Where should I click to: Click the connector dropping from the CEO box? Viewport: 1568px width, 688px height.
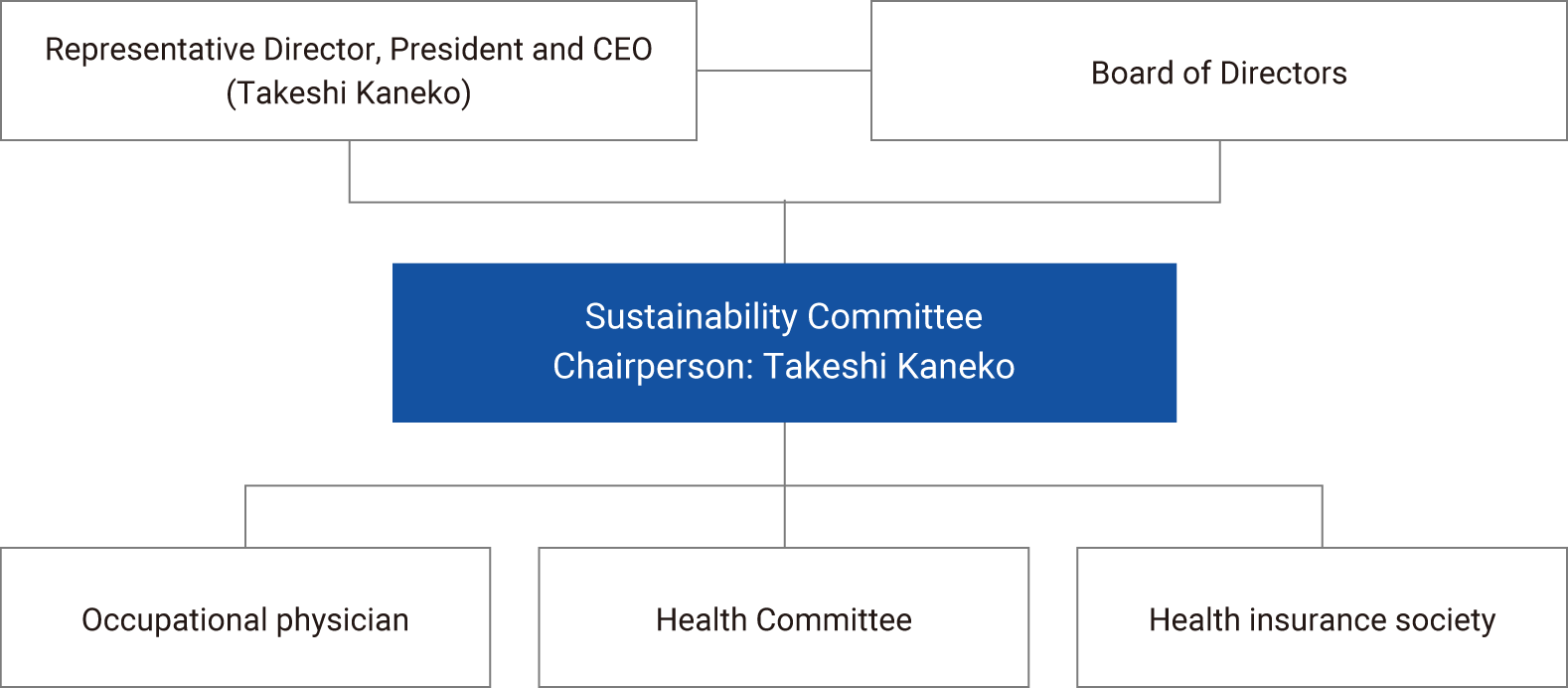click(x=350, y=171)
